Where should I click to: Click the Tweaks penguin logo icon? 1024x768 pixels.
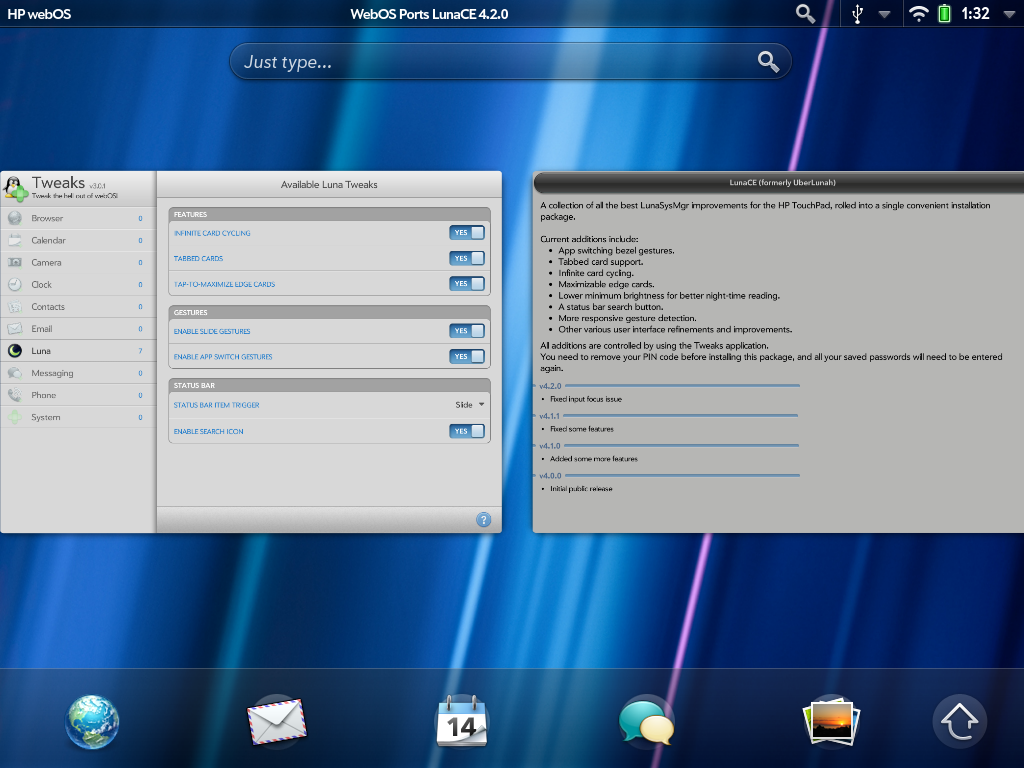[15, 188]
